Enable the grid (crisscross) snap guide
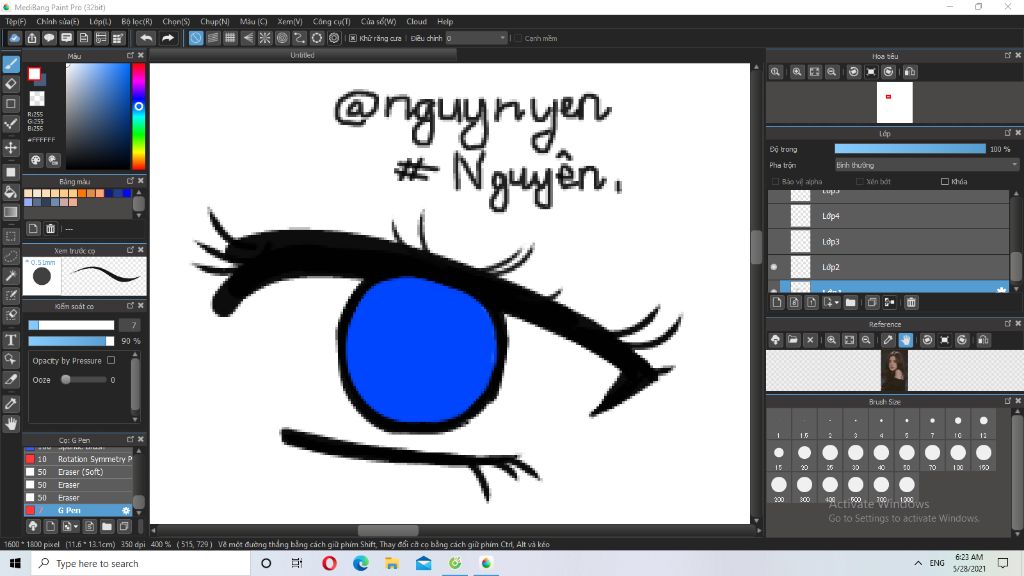This screenshot has width=1024, height=576. (x=231, y=38)
